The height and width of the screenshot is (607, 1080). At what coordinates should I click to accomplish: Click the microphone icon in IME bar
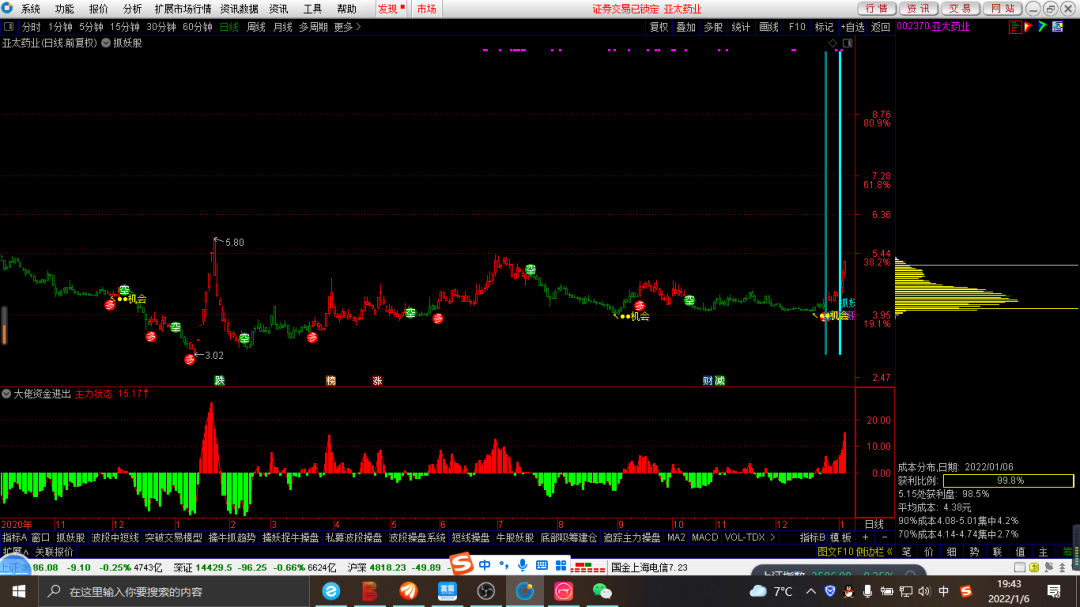[x=523, y=566]
